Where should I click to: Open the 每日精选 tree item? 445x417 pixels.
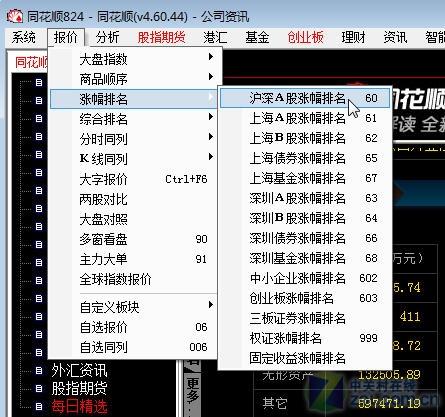[79, 406]
